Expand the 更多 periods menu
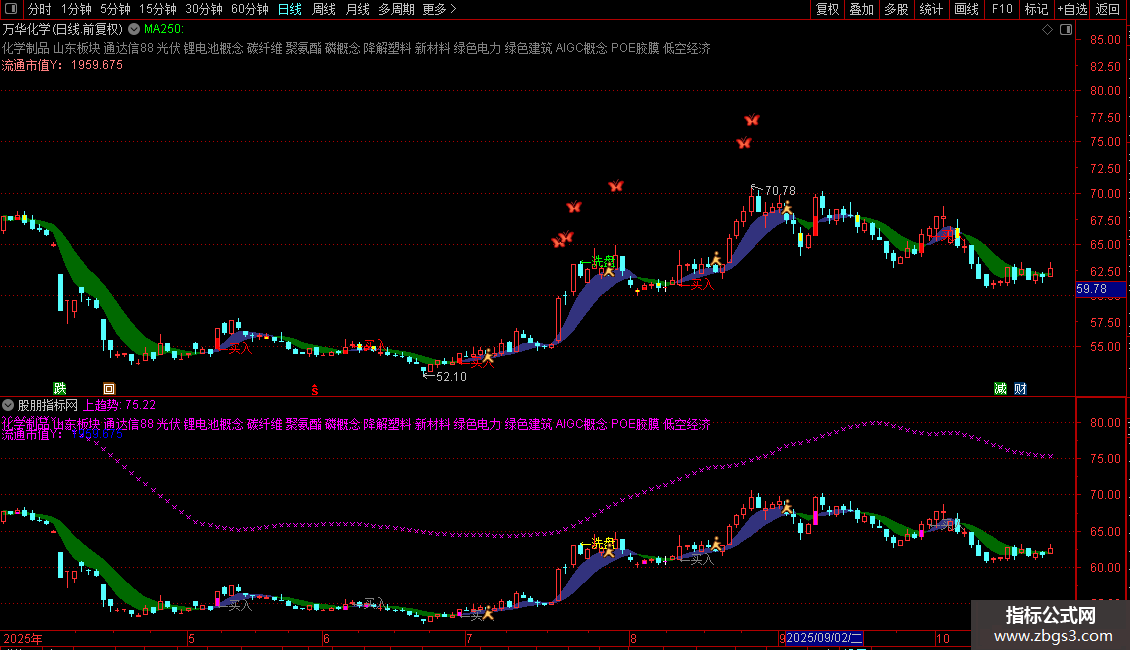This screenshot has width=1130, height=650. tap(440, 9)
